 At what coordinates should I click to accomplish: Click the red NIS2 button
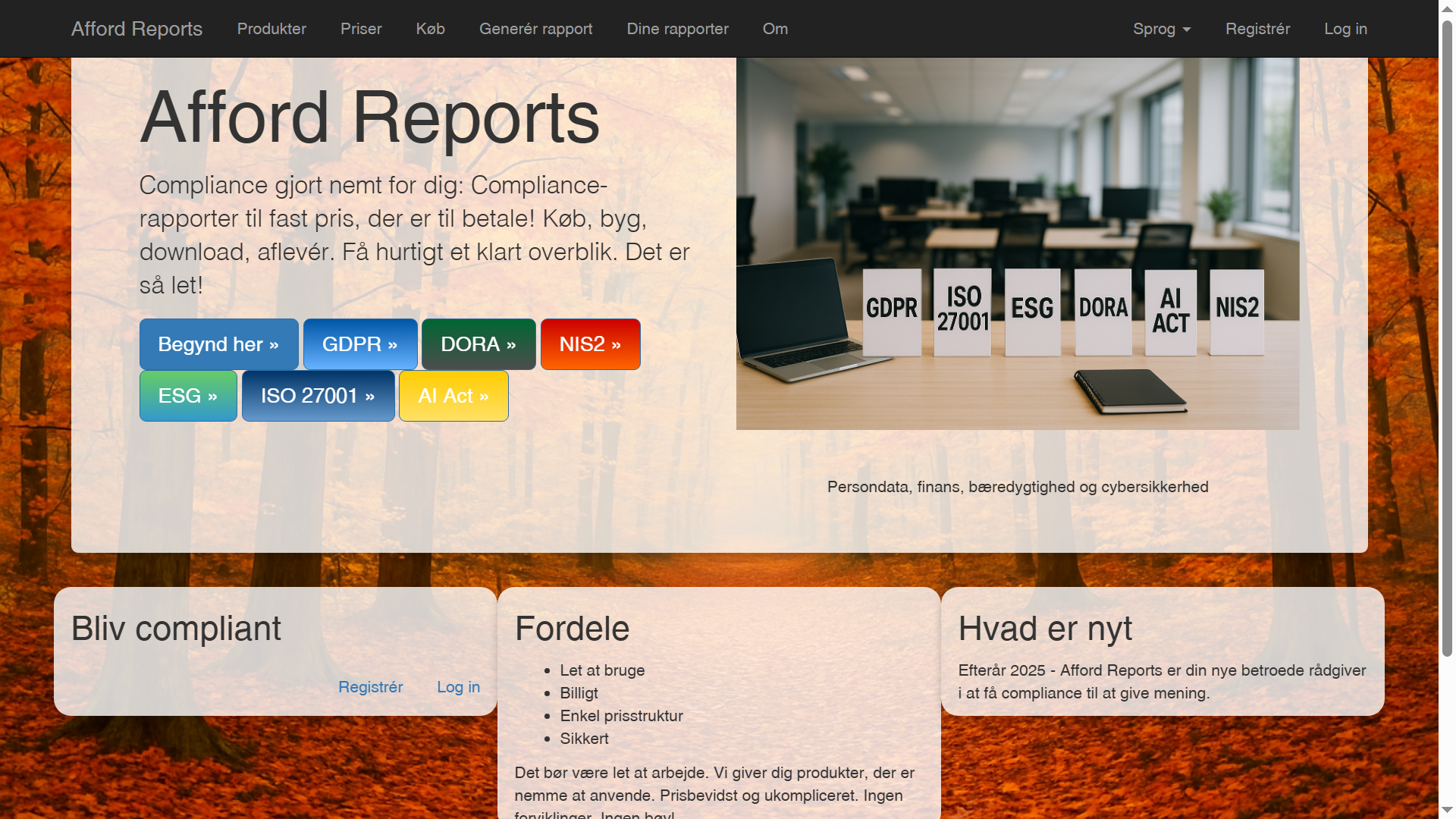(590, 344)
